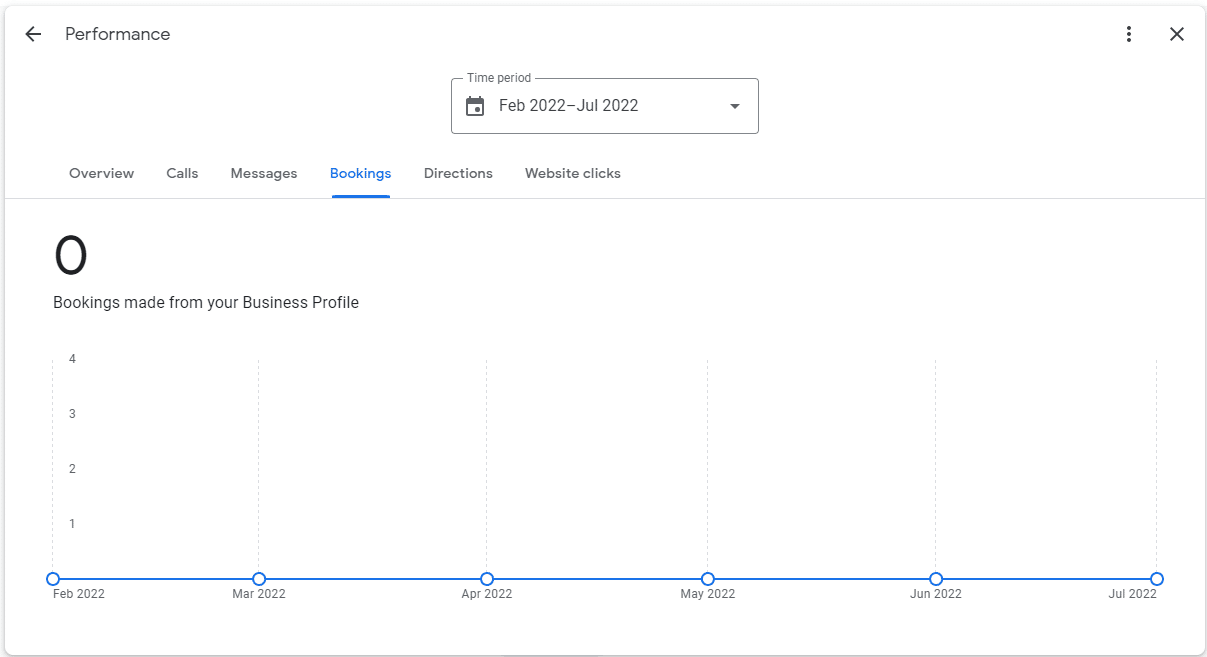This screenshot has width=1207, height=657.
Task: View the Website clicks tab
Action: [x=573, y=173]
